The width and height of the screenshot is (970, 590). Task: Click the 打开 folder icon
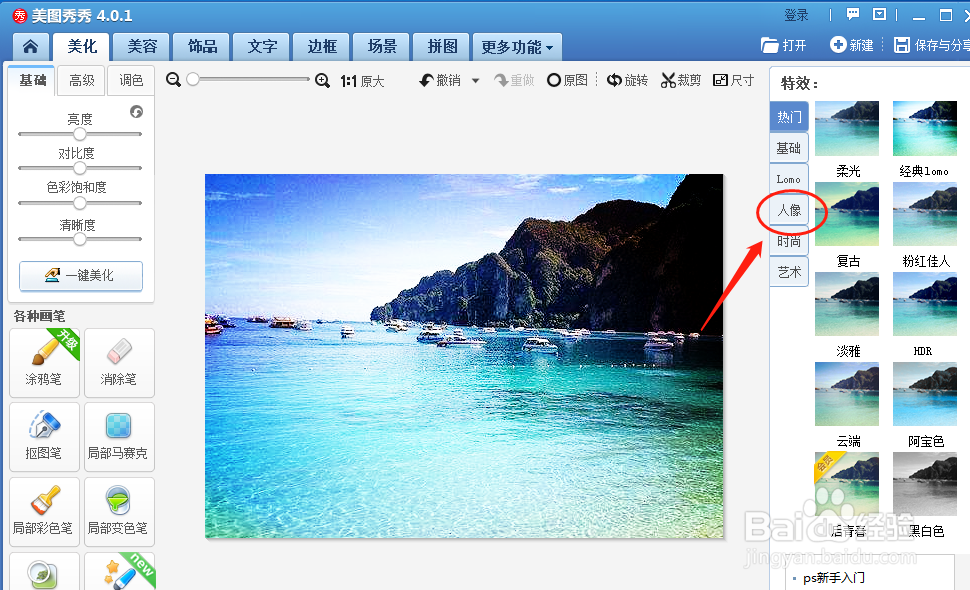(x=770, y=45)
